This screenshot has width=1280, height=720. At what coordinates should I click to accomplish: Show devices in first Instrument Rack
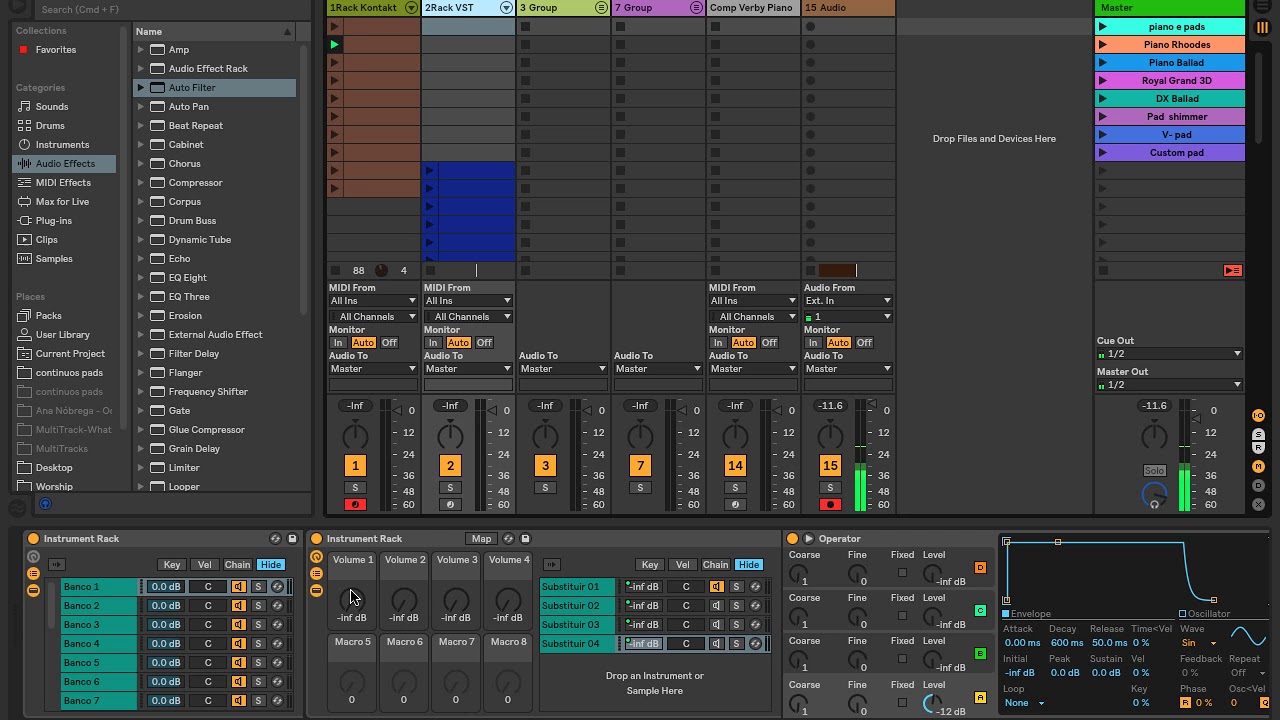click(x=33, y=591)
